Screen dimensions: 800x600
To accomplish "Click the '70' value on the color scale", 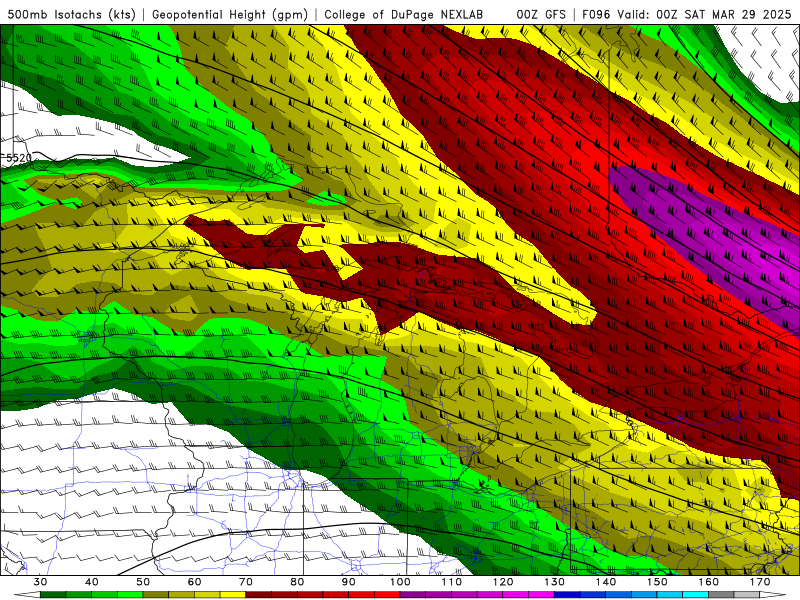I will coord(246,582).
